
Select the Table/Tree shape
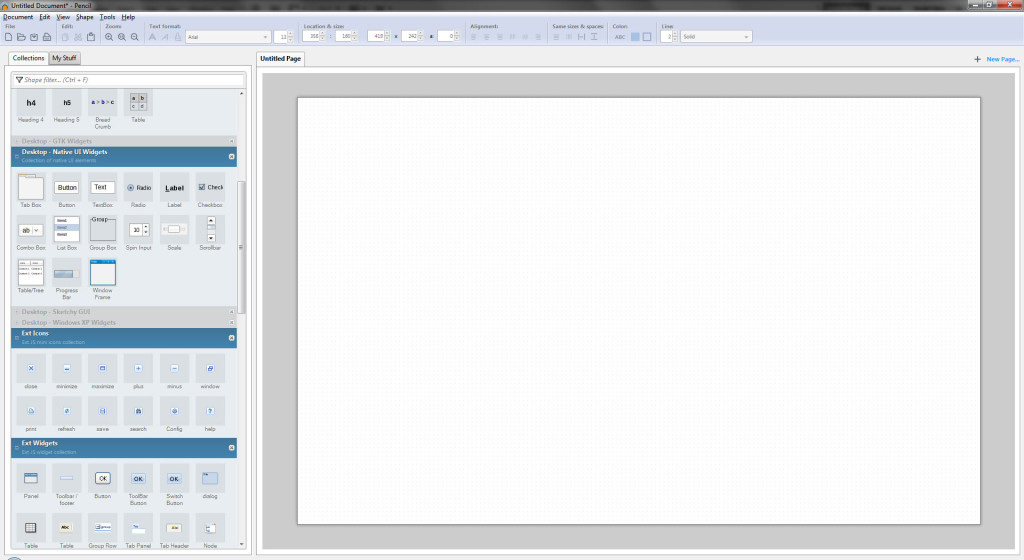31,277
